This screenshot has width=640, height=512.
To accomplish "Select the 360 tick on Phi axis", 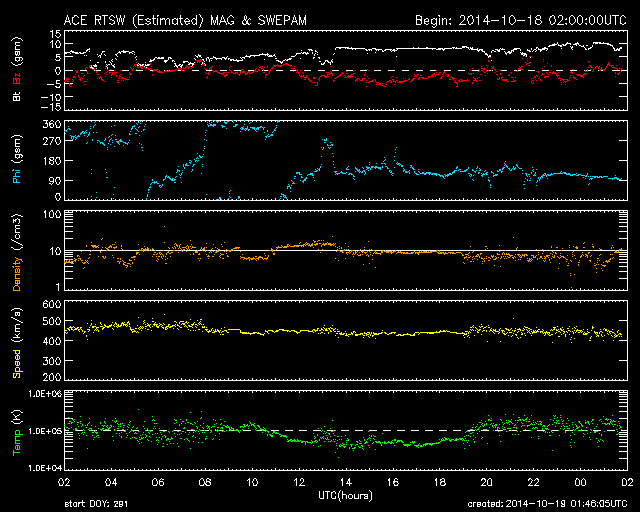I will coord(52,124).
